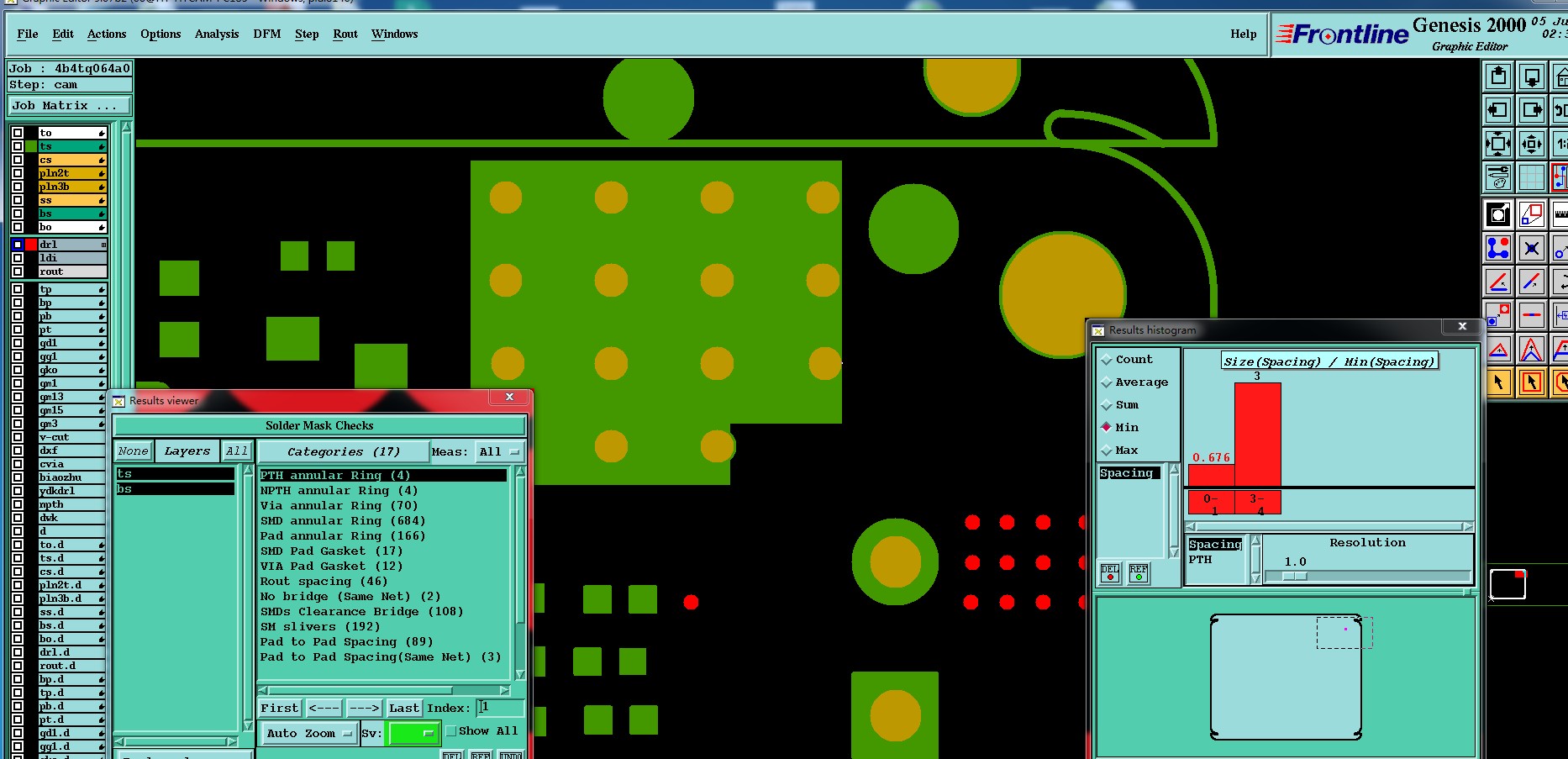Image resolution: width=1568 pixels, height=759 pixels.
Task: Click the board overview thumbnail in histogram window
Action: pos(1286,677)
